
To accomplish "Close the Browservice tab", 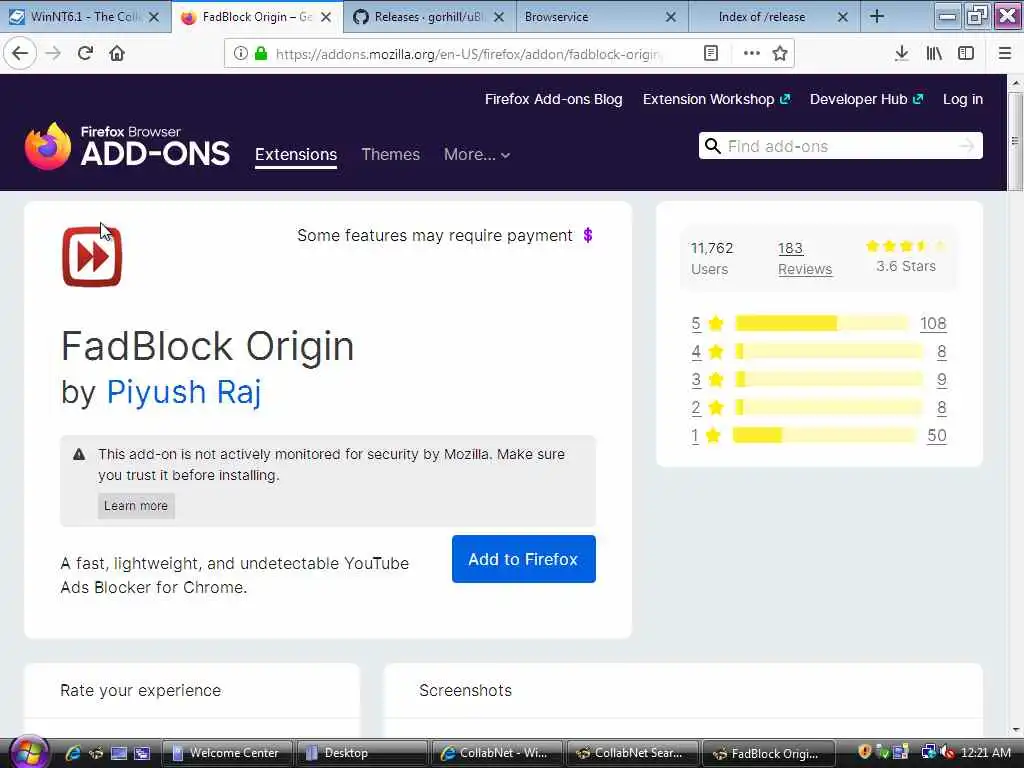I will pos(671,17).
